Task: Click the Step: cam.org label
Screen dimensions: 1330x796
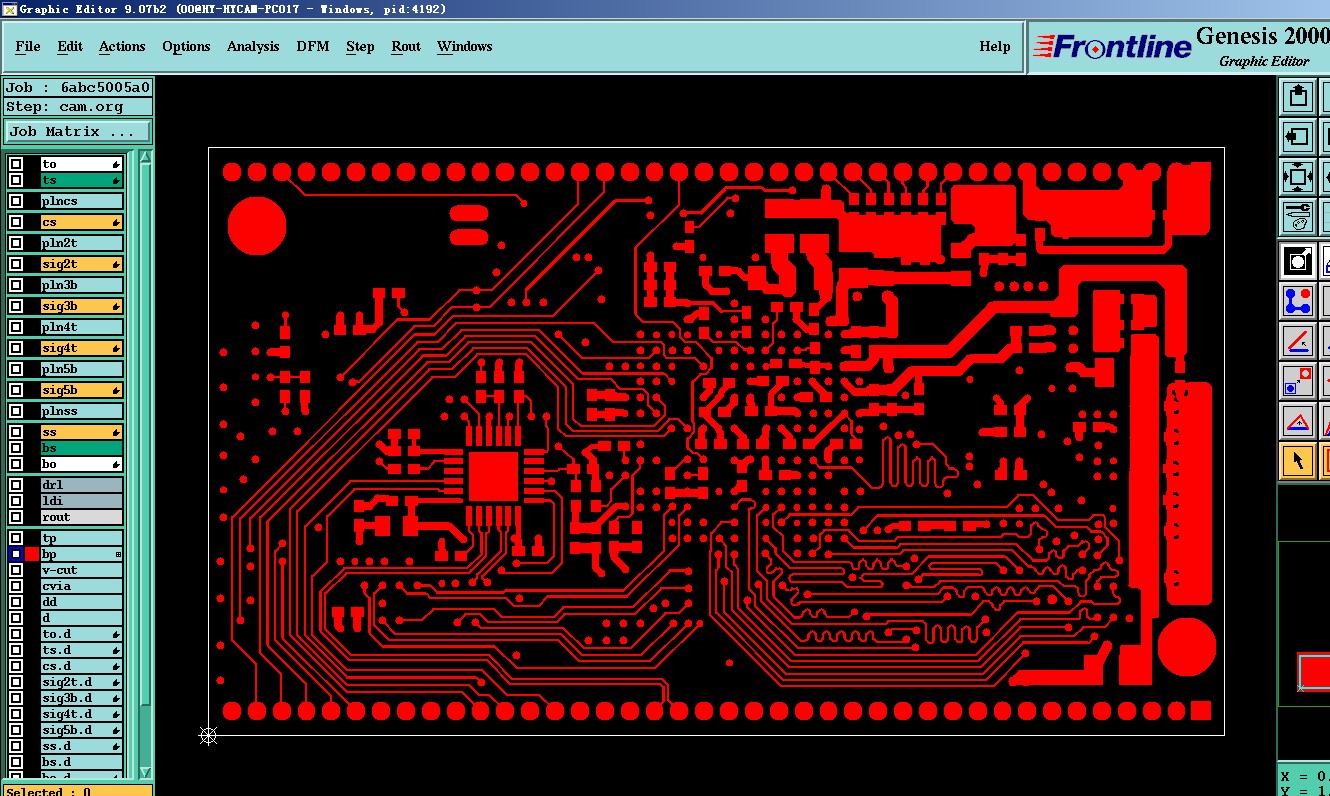Action: point(78,106)
